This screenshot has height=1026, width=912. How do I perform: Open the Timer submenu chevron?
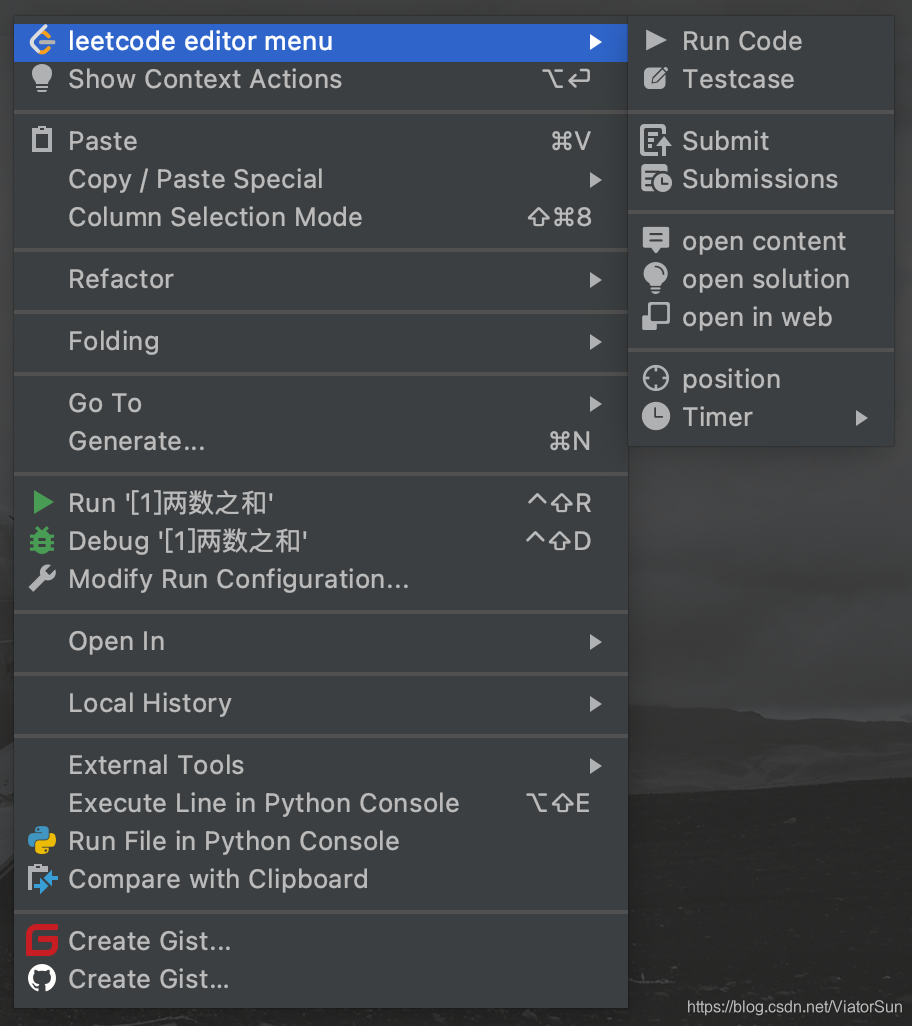[x=862, y=418]
